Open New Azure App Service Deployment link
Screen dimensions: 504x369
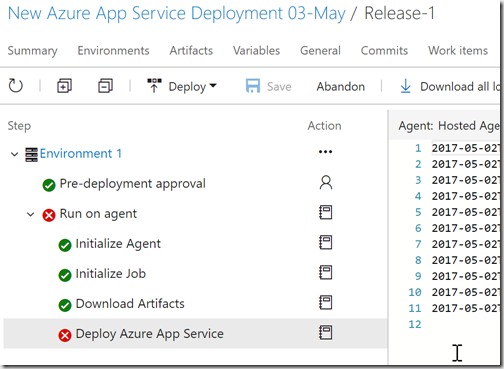pos(176,14)
